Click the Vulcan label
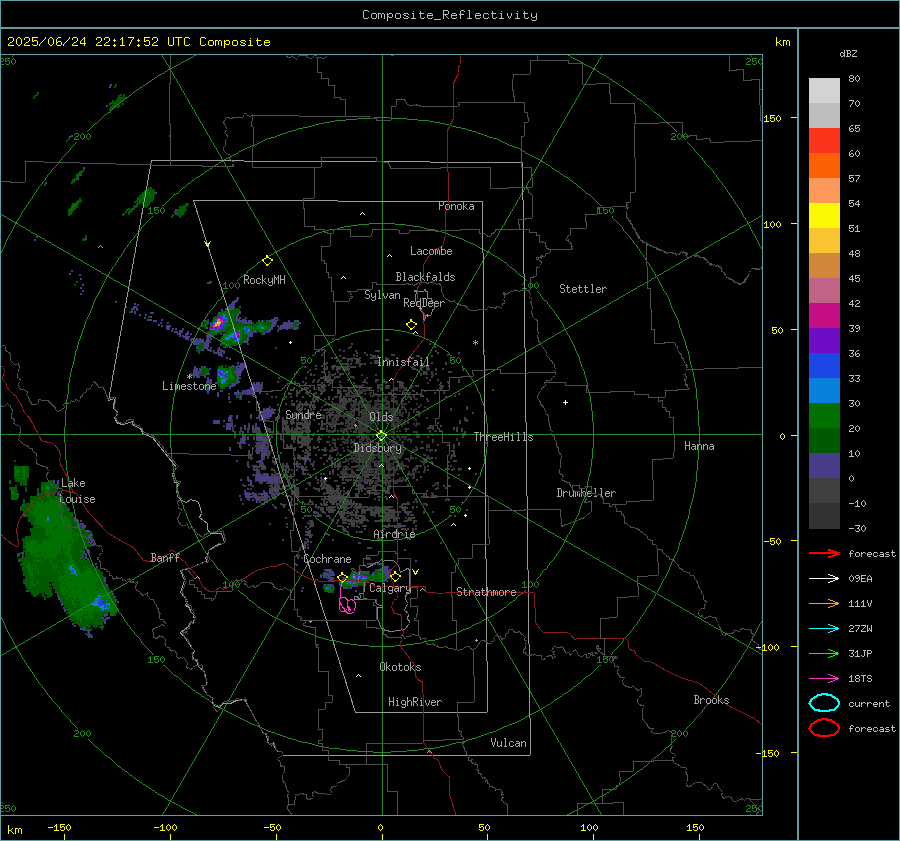Image resolution: width=900 pixels, height=841 pixels. pyautogui.click(x=509, y=743)
